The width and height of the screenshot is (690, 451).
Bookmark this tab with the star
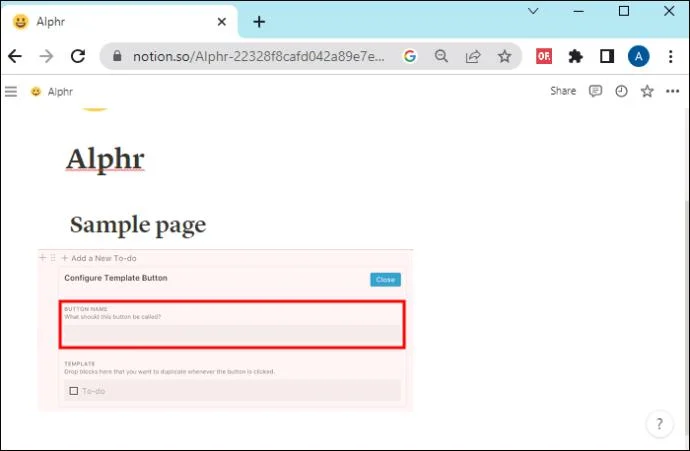(504, 56)
